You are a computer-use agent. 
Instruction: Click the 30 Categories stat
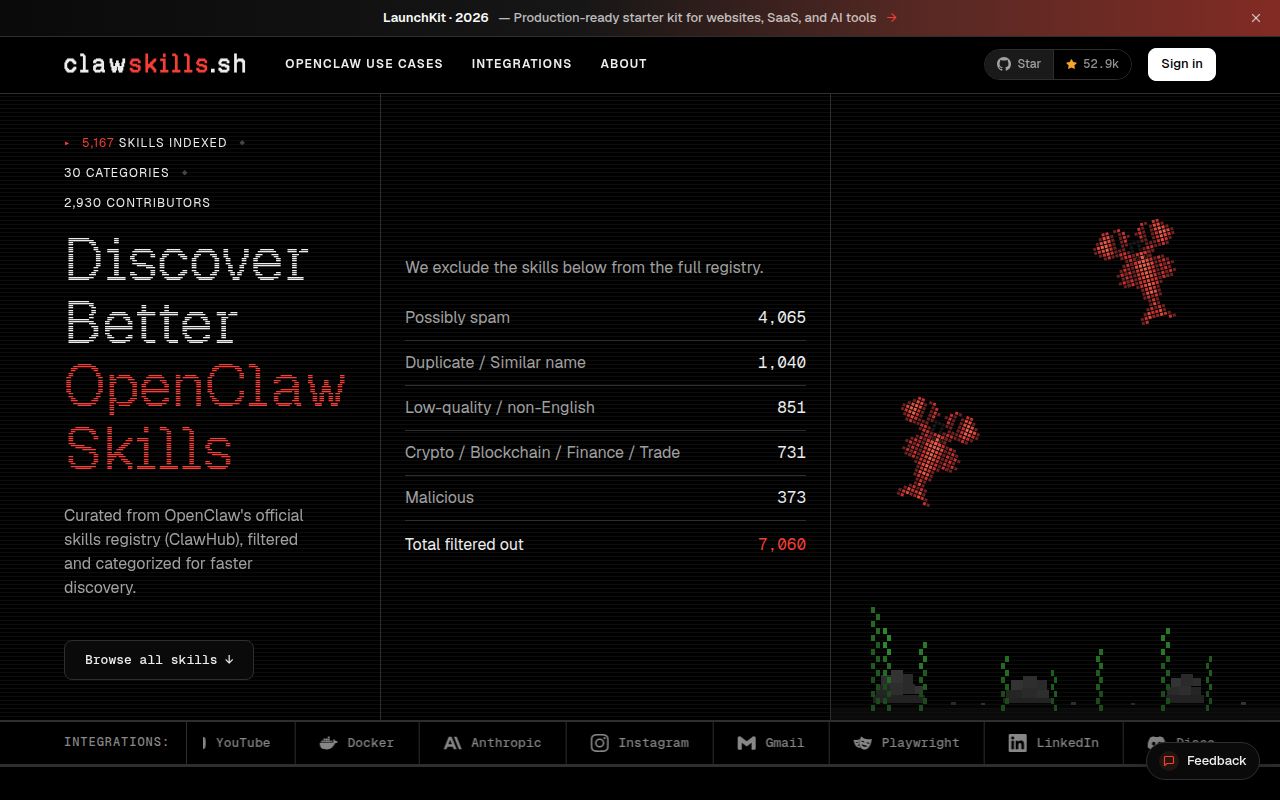(116, 173)
